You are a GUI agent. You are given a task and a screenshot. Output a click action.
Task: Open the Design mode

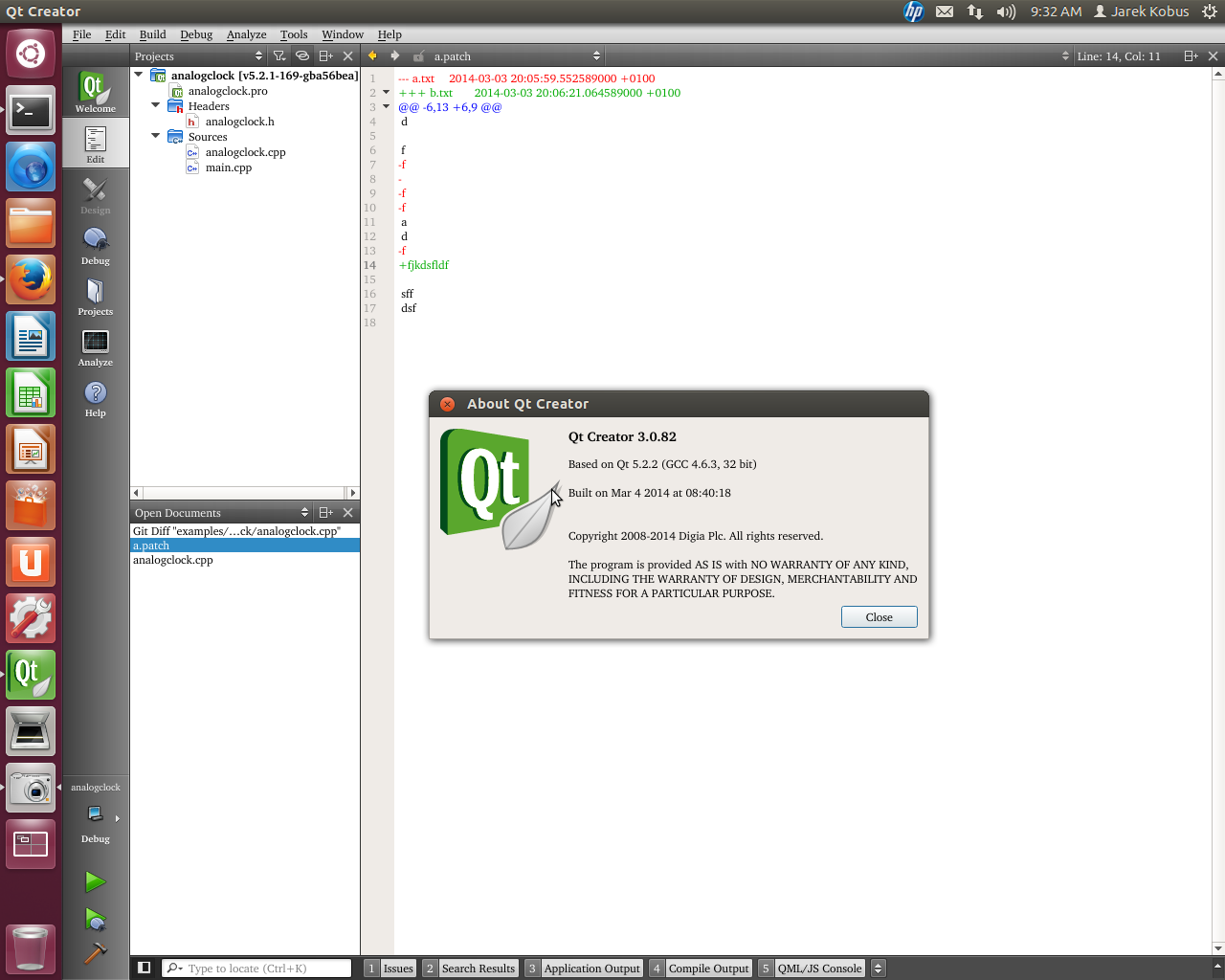[96, 194]
